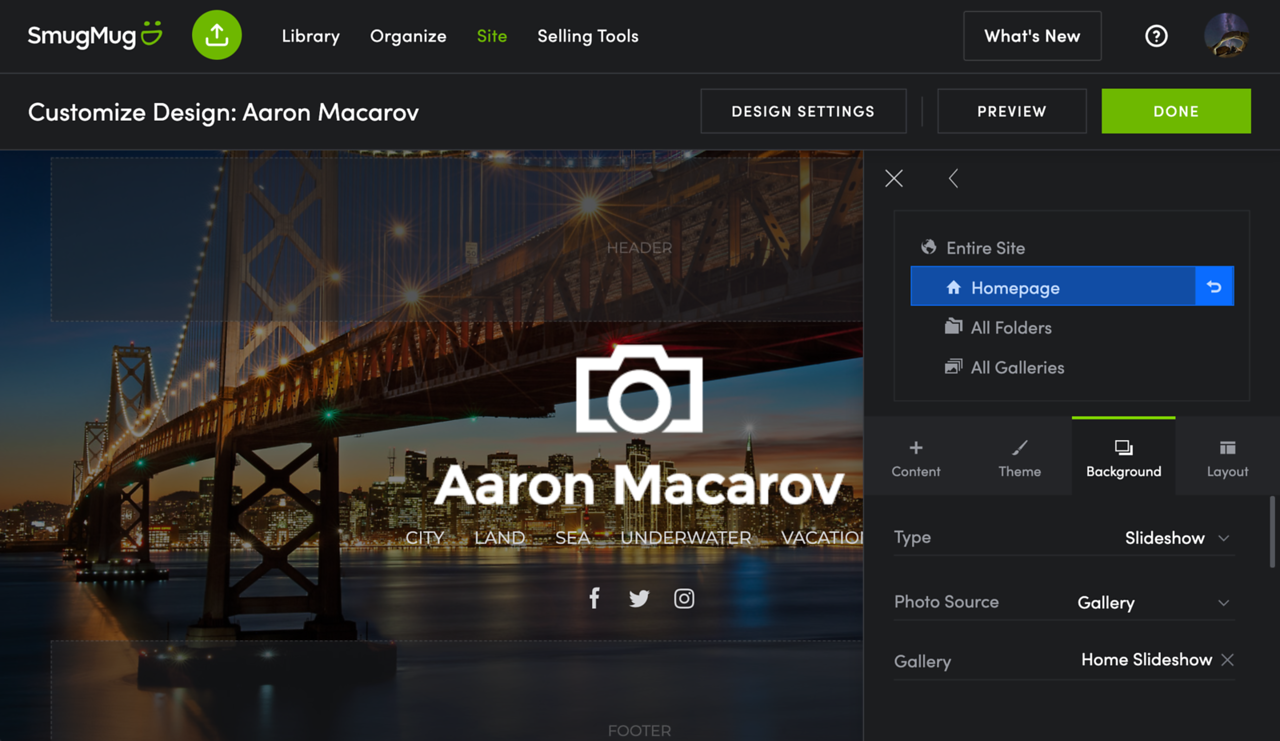Screen dimensions: 1280x741
Task: Open the Selling Tools menu
Action: click(x=588, y=36)
